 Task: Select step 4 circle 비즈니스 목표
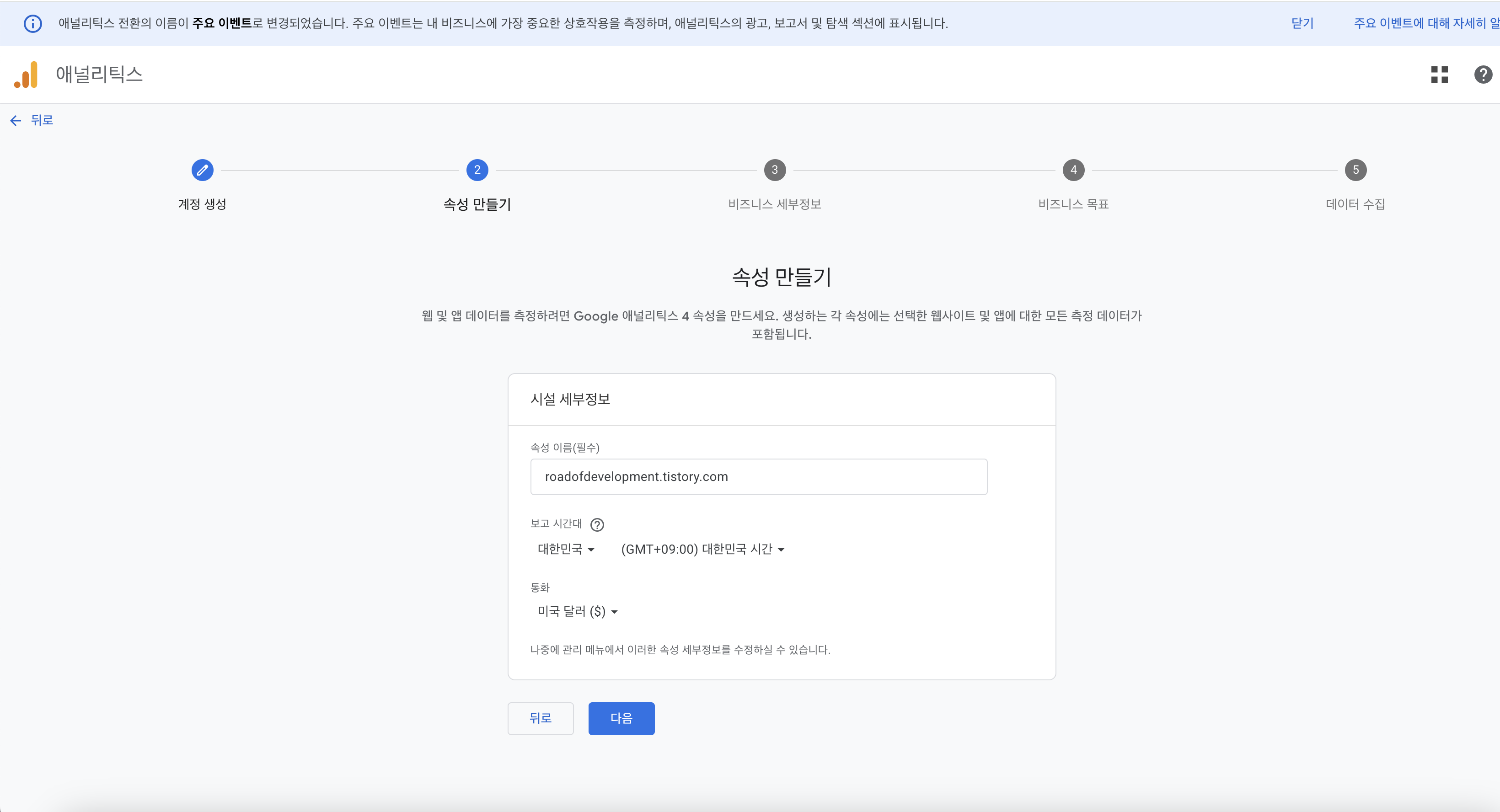(1073, 170)
